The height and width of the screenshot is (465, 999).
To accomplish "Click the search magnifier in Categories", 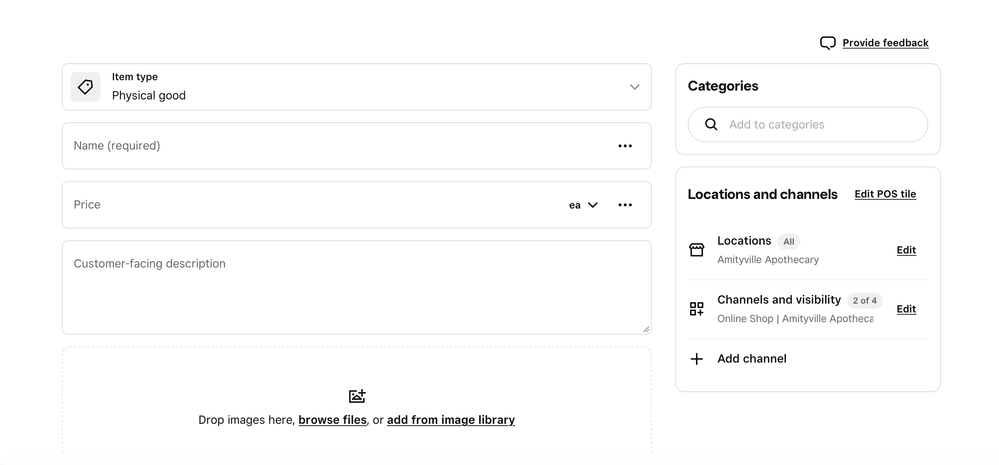I will pyautogui.click(x=711, y=125).
